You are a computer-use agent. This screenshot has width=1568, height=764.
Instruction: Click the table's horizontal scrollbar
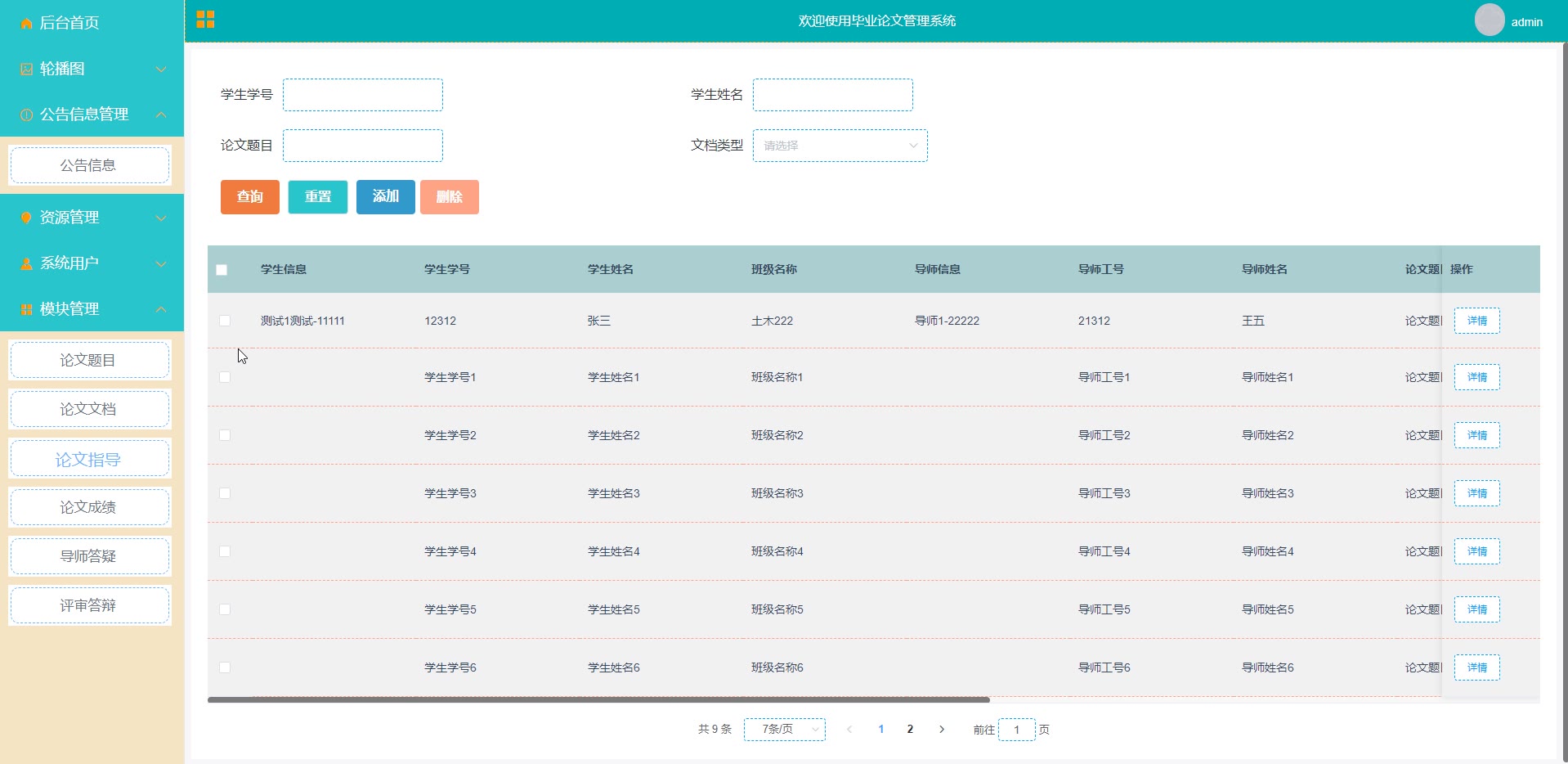tap(598, 700)
